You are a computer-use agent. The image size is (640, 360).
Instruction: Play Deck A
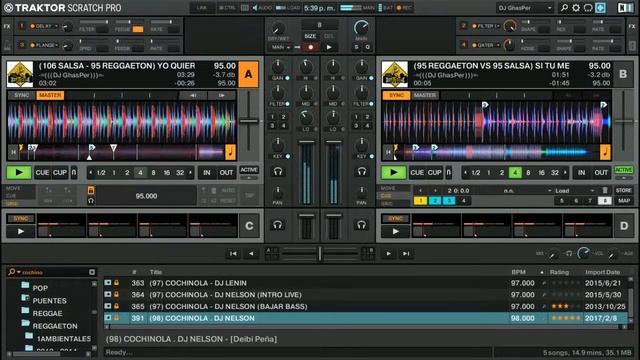pyautogui.click(x=19, y=173)
